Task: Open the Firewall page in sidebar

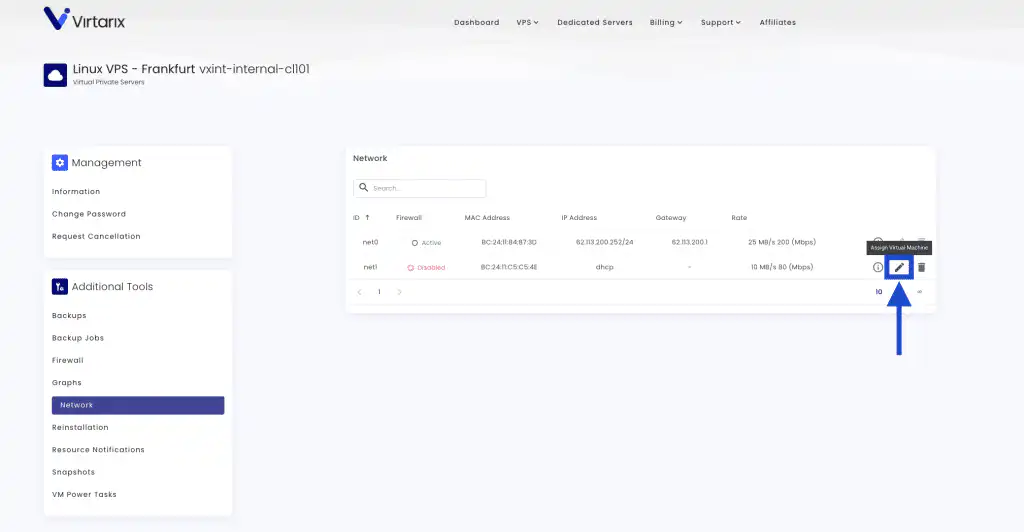Action: point(68,360)
